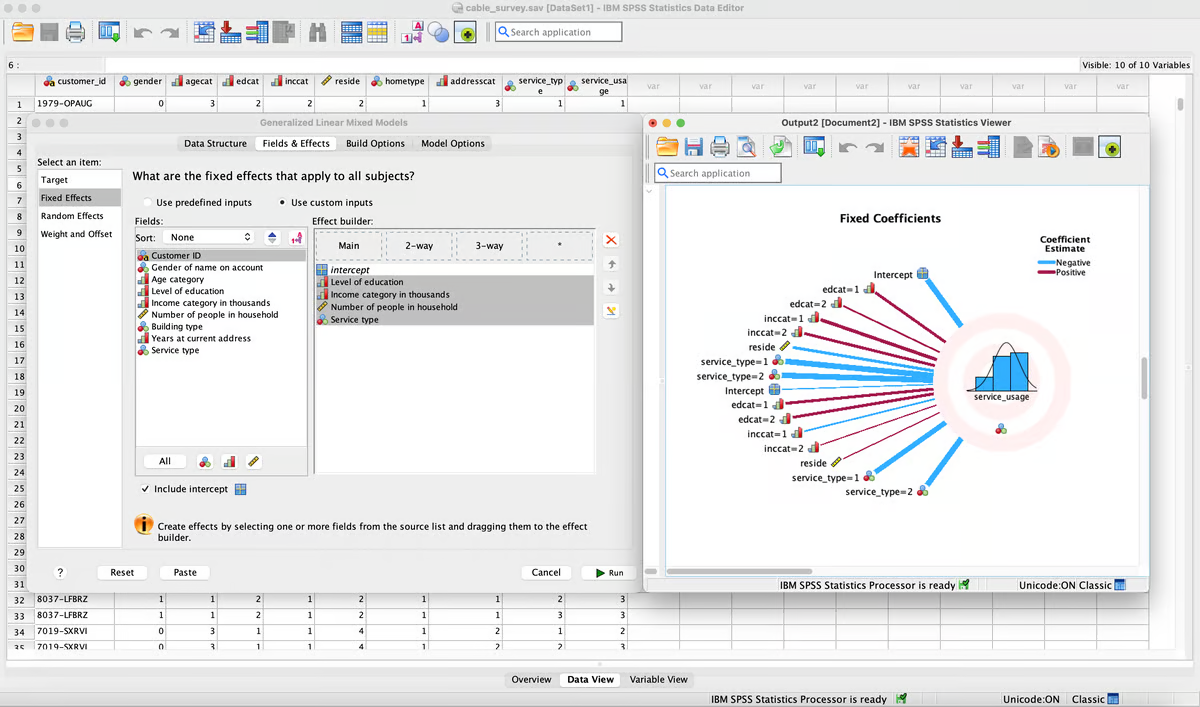Click the Search application field in the Viewer

point(718,172)
